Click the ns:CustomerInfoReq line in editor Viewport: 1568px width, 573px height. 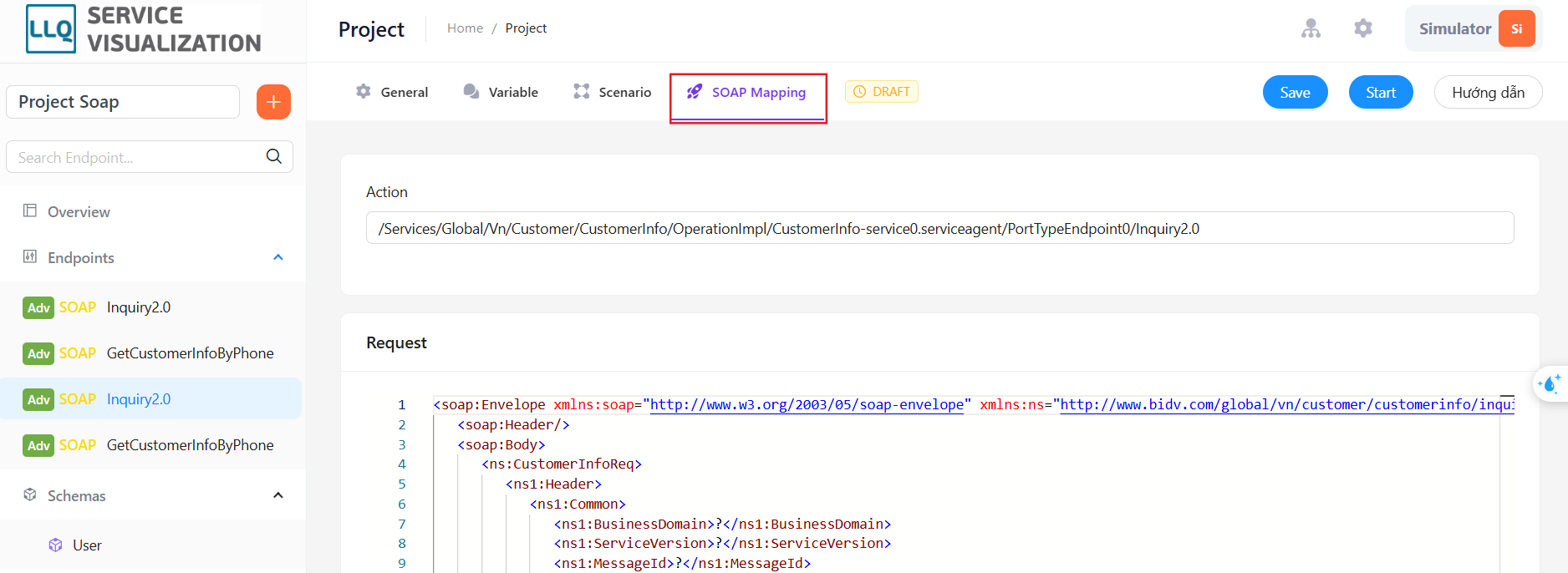[562, 464]
